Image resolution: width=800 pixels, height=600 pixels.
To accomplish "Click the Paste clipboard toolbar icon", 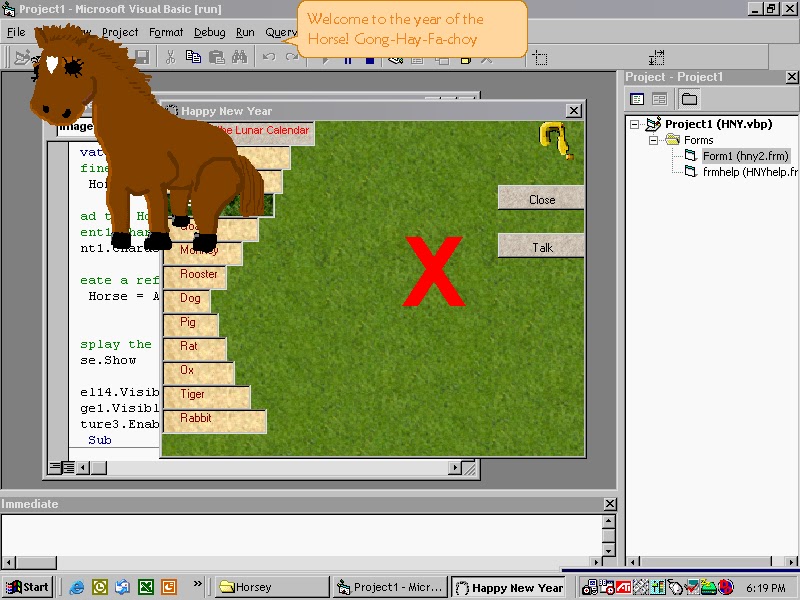I will click(216, 57).
